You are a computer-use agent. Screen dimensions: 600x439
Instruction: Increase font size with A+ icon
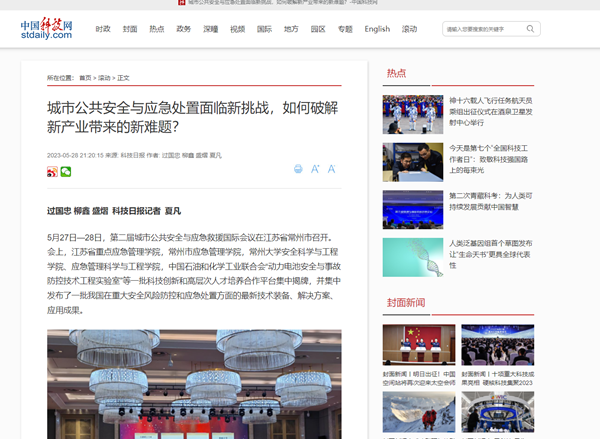point(315,169)
